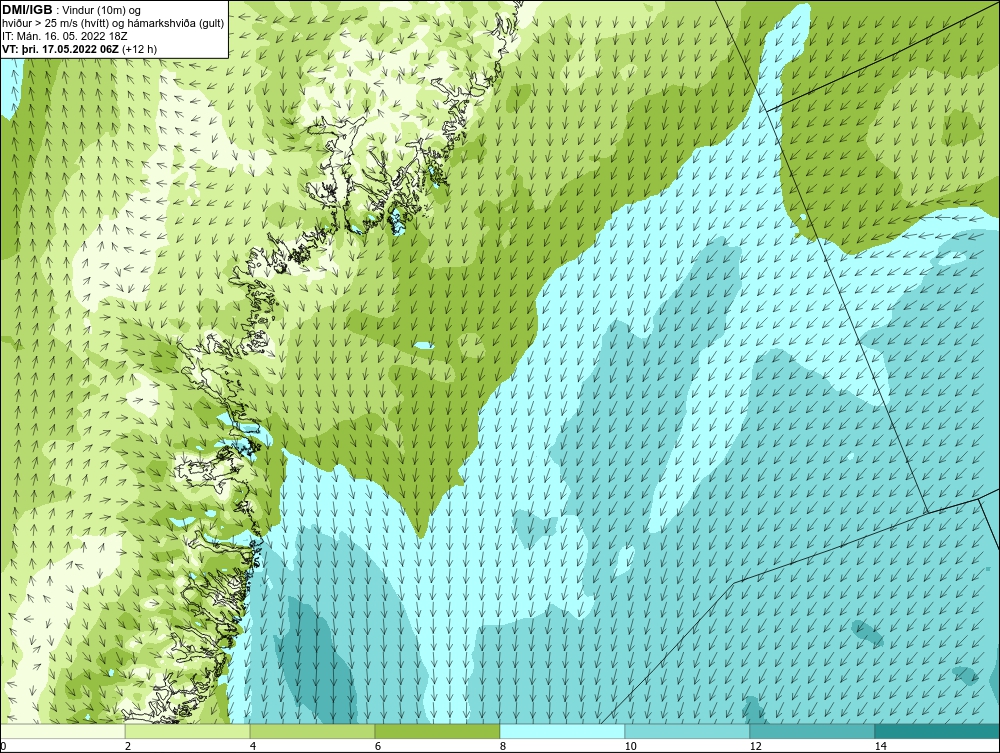Click the 0-2 m/s palest legend swatch
Viewport: 1000px width, 753px height.
62,731
